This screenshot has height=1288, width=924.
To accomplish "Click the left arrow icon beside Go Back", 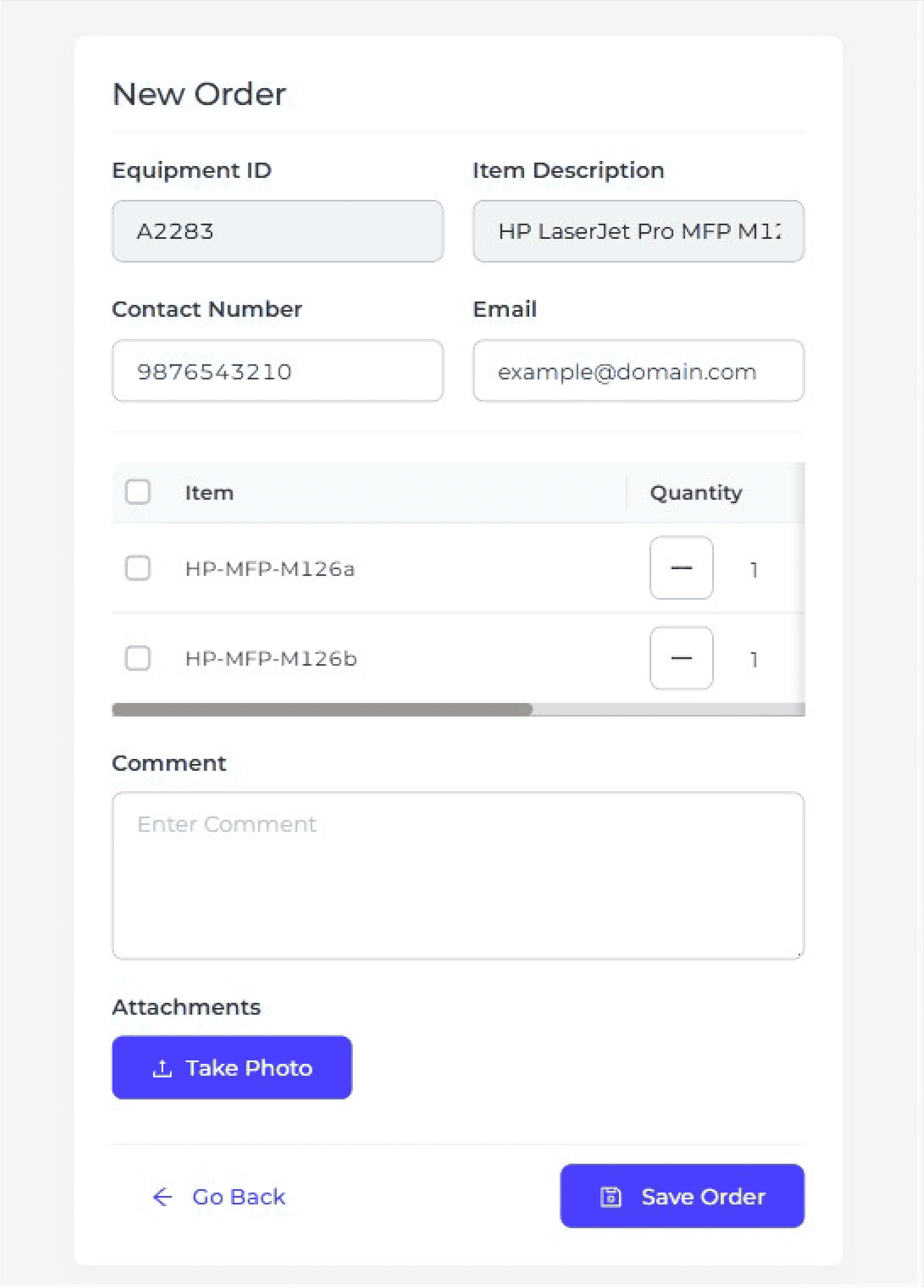I will click(x=163, y=1197).
